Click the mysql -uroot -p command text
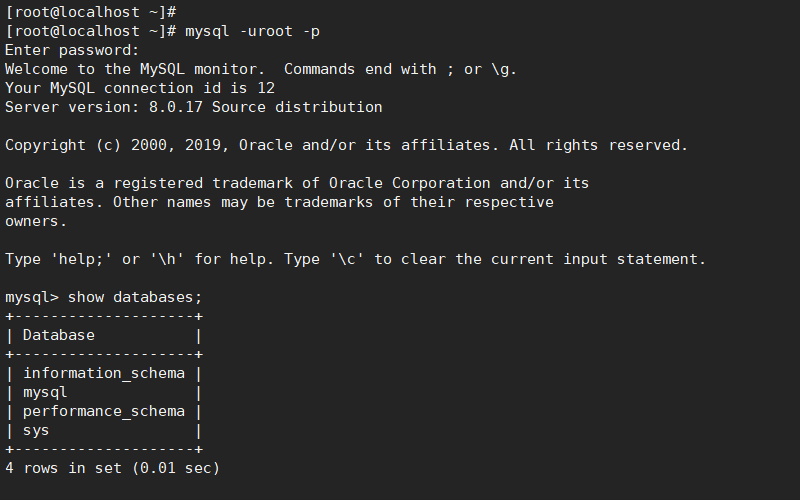 [253, 32]
